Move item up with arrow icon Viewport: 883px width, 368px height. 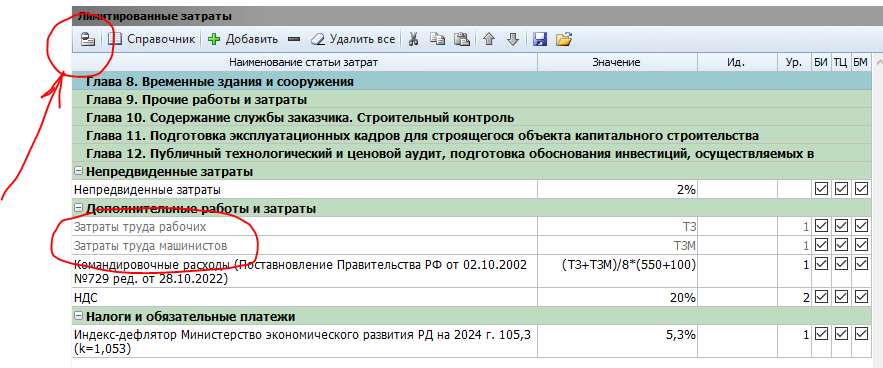click(x=489, y=39)
